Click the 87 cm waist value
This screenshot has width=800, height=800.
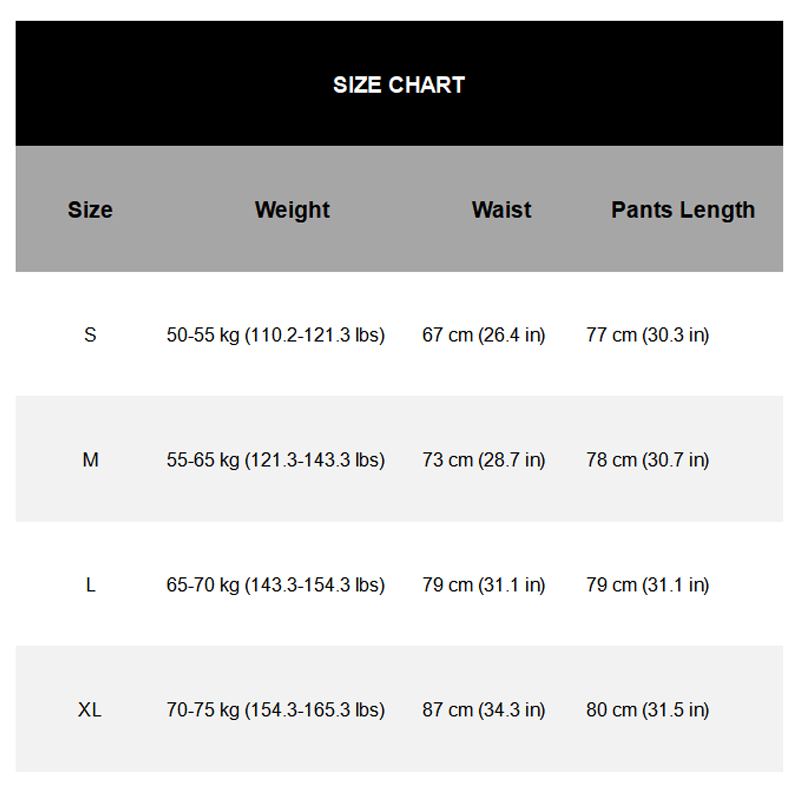[484, 710]
